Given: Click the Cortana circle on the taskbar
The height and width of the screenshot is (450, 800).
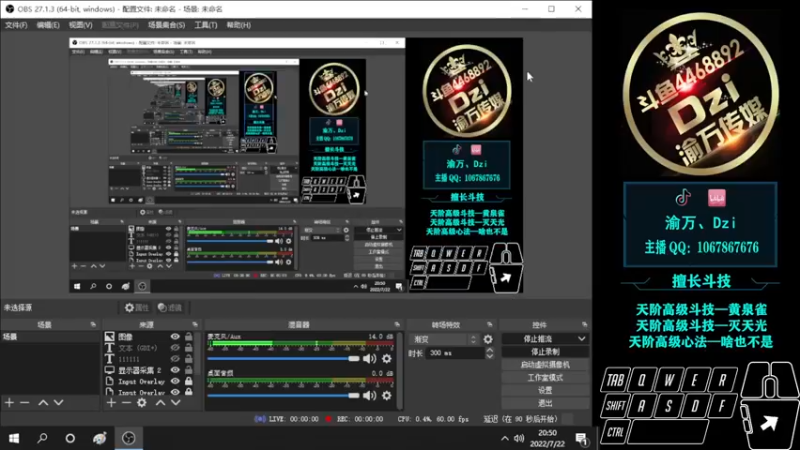Looking at the screenshot, I should (70, 438).
